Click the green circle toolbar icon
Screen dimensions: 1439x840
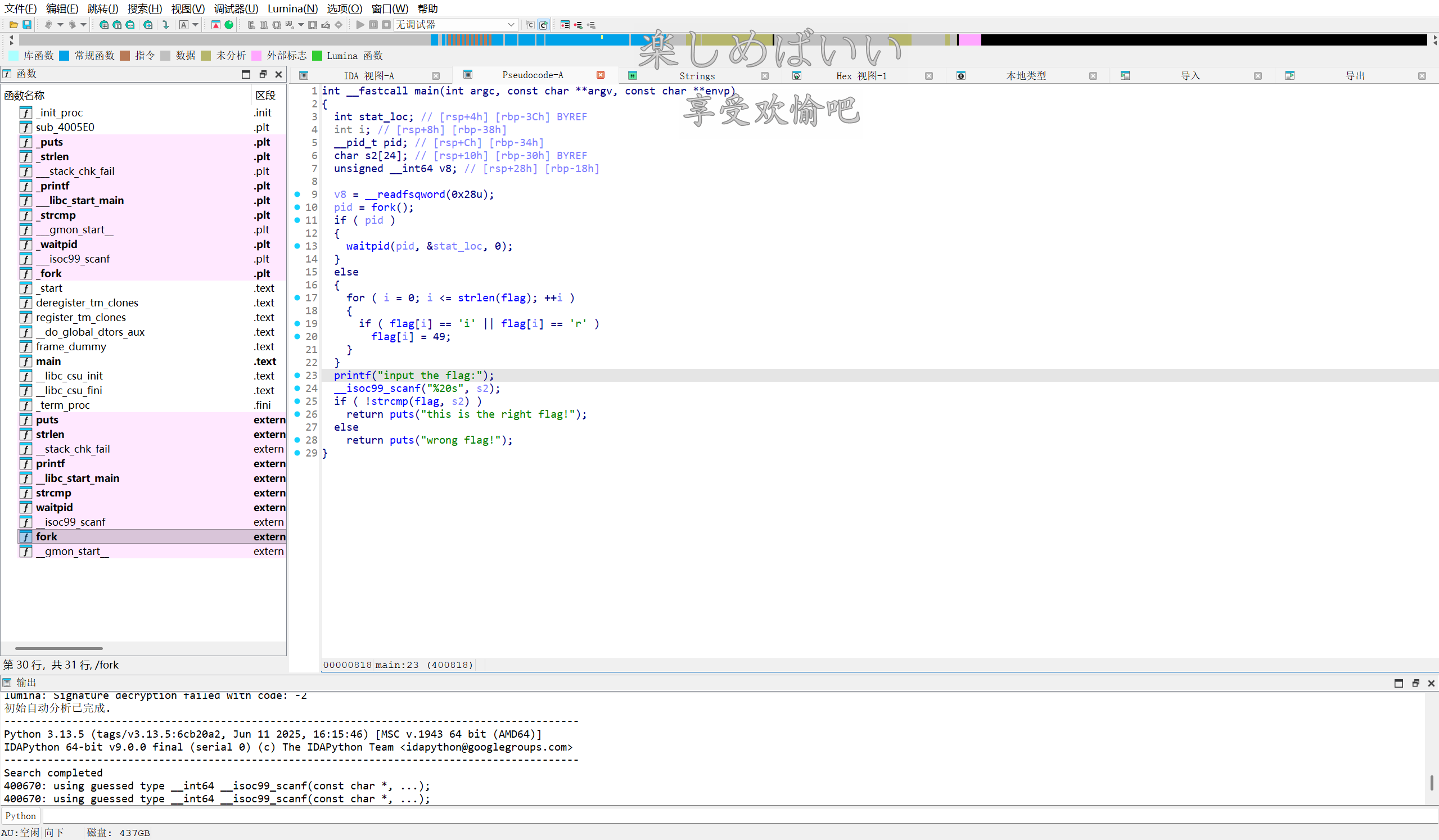point(229,25)
